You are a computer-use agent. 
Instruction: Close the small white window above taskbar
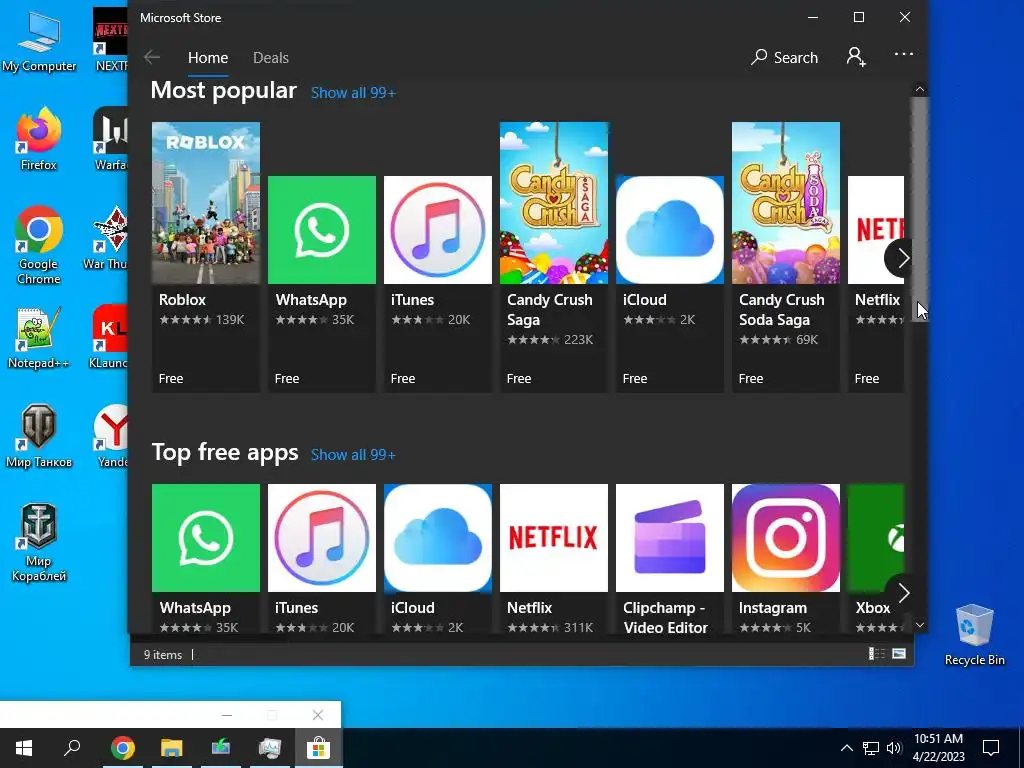[318, 715]
